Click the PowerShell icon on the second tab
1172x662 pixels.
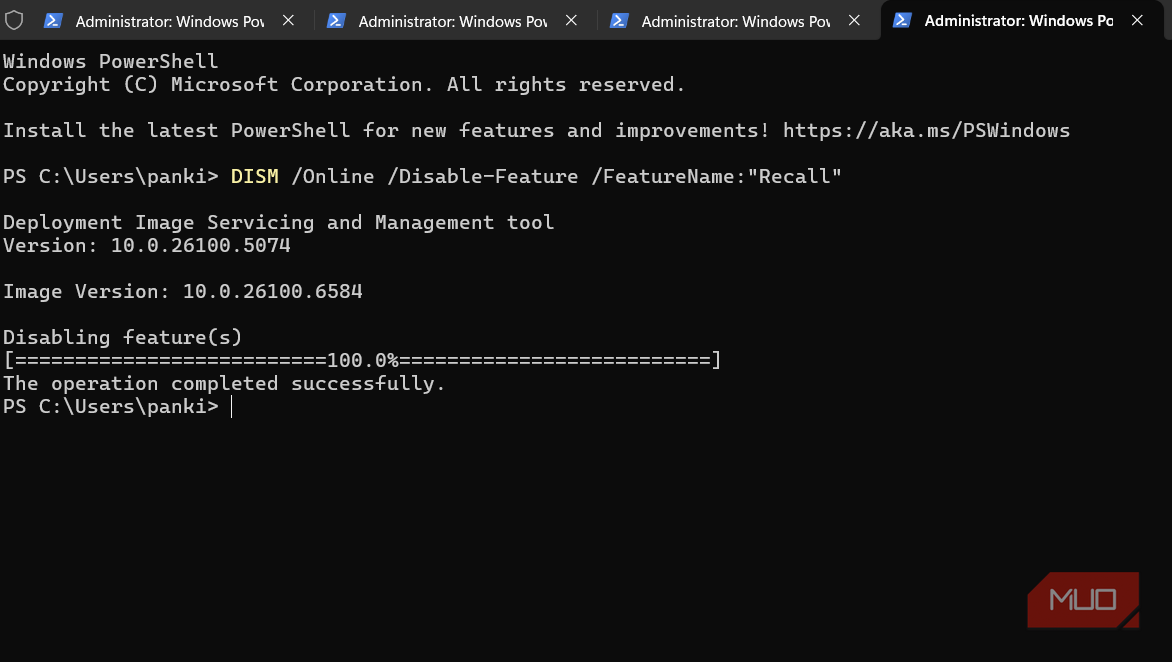[x=337, y=20]
